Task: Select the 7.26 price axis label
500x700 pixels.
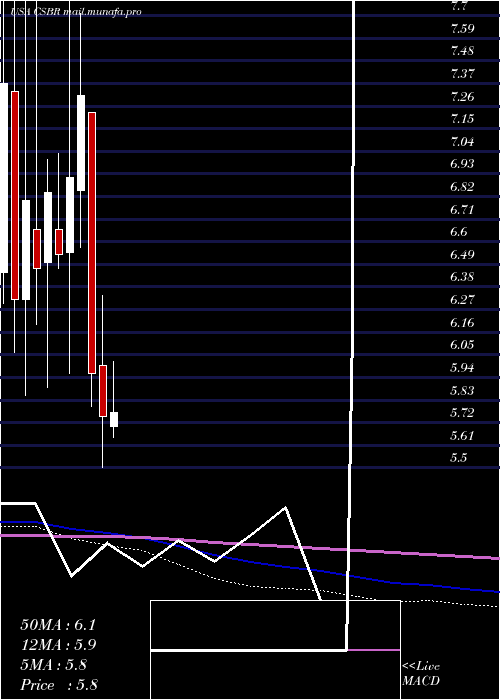Action: pos(462,97)
